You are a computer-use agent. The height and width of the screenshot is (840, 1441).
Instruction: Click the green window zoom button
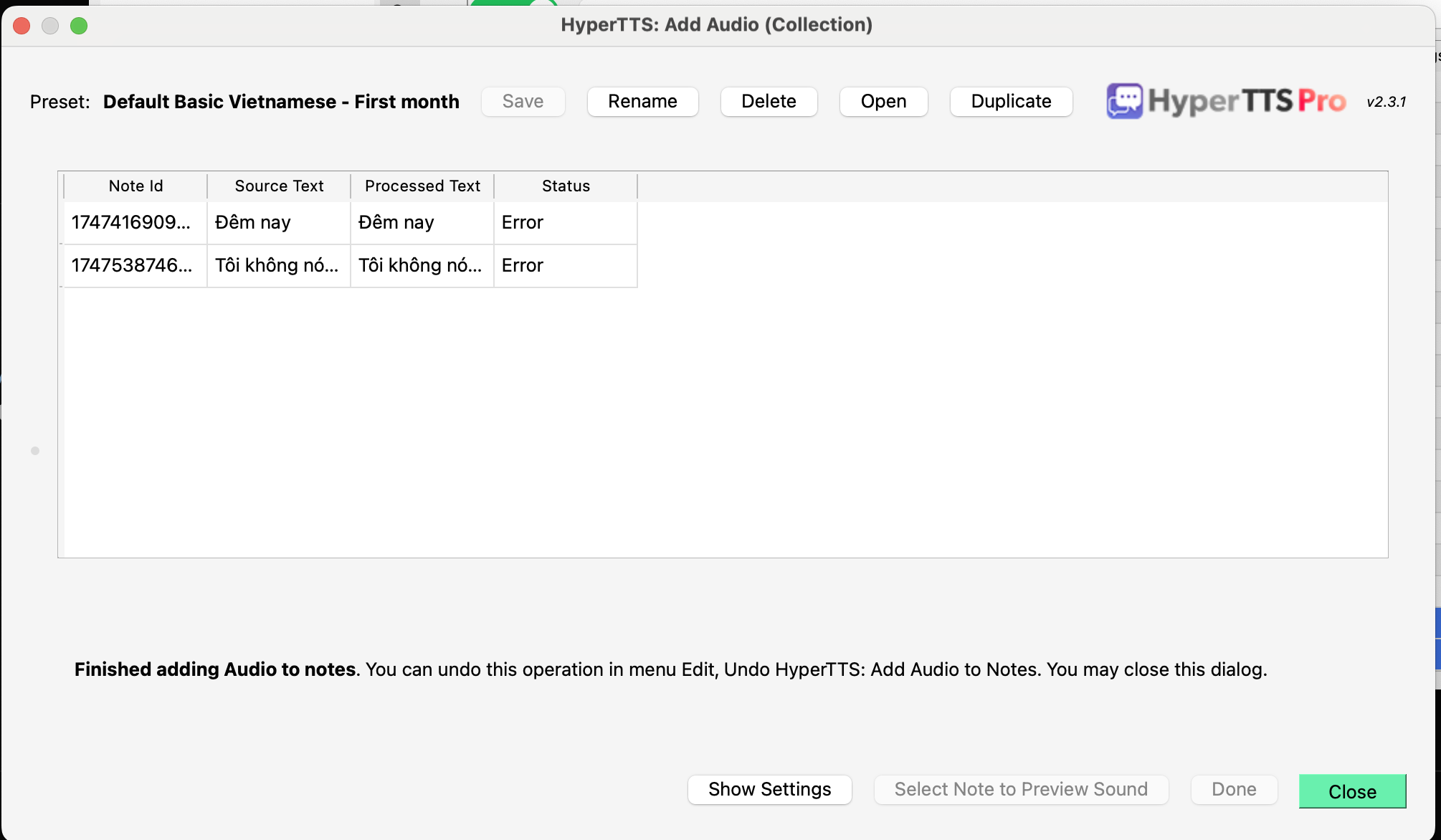point(79,26)
